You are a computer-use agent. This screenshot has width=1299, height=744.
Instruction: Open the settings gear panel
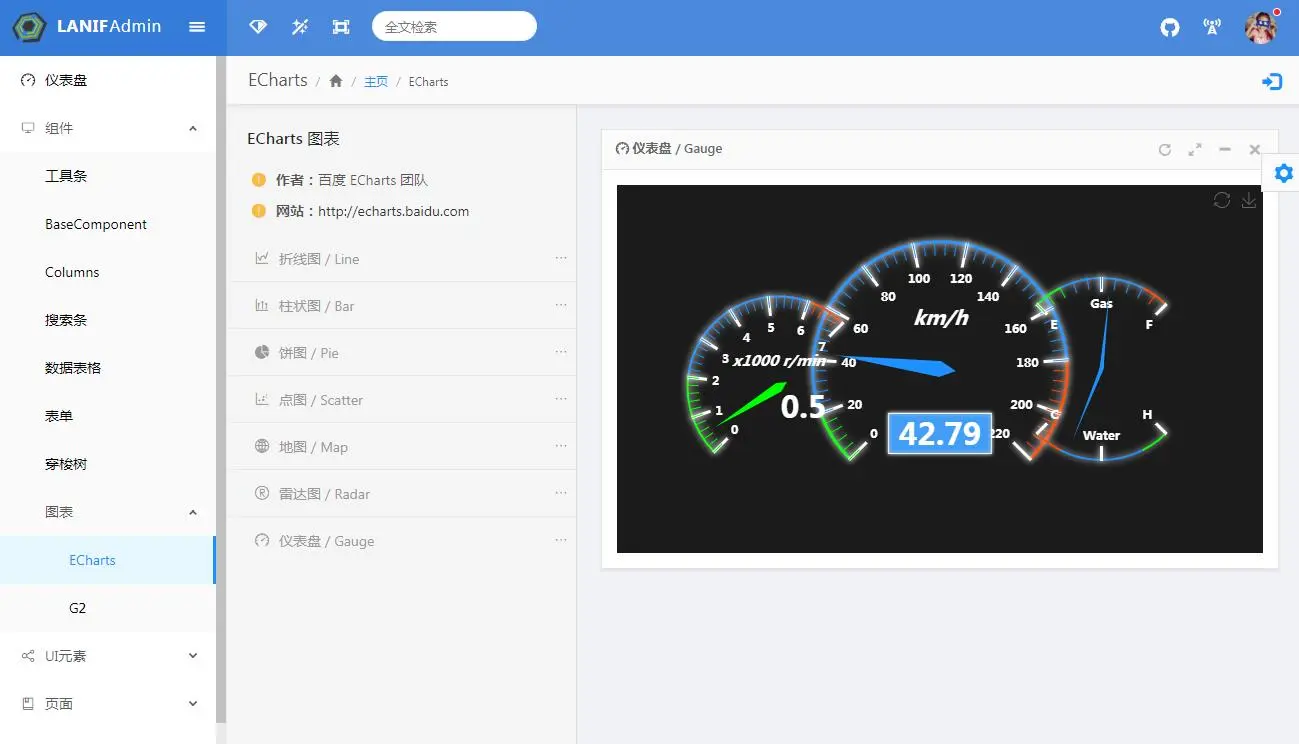(1284, 174)
